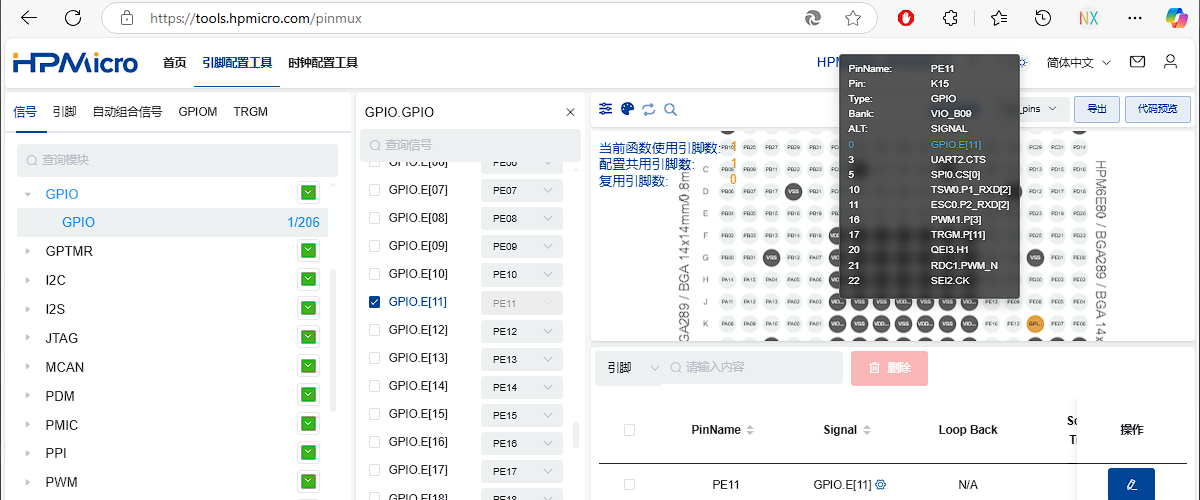
Task: Check the GPIO.E[10] checkbox
Action: [x=375, y=274]
